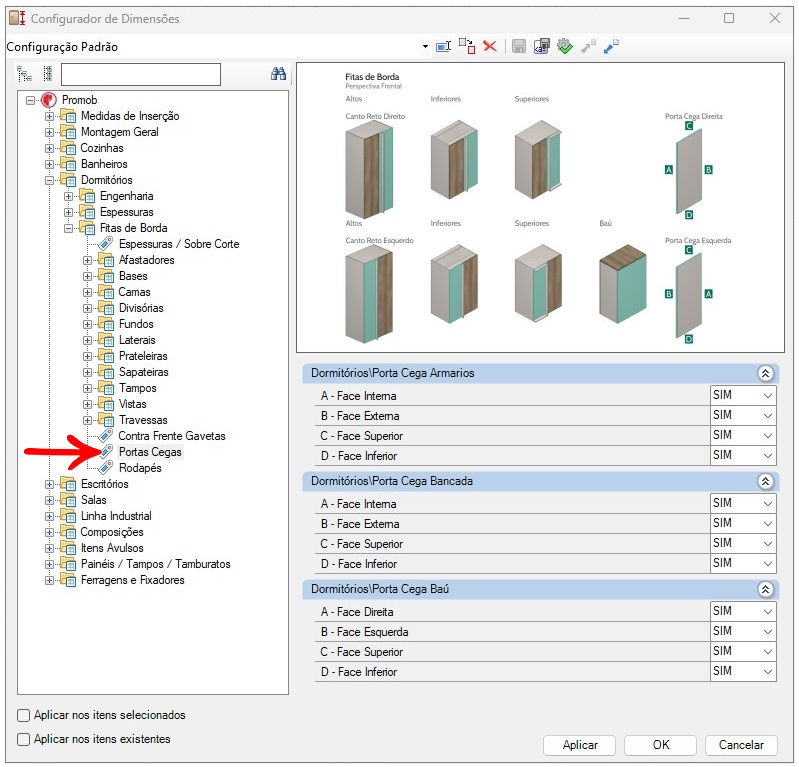
Task: Click the tree search text field
Action: [140, 74]
